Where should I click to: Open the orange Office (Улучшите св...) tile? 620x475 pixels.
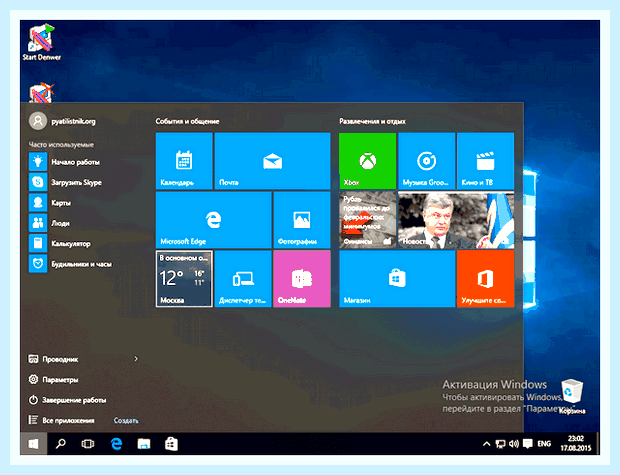click(486, 279)
